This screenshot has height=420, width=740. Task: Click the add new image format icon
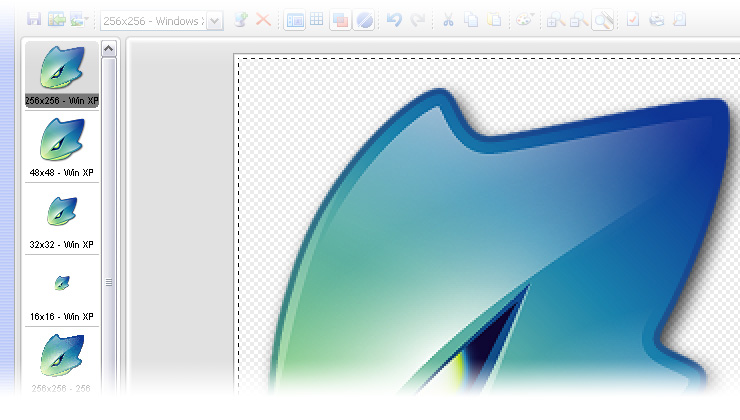tap(241, 20)
